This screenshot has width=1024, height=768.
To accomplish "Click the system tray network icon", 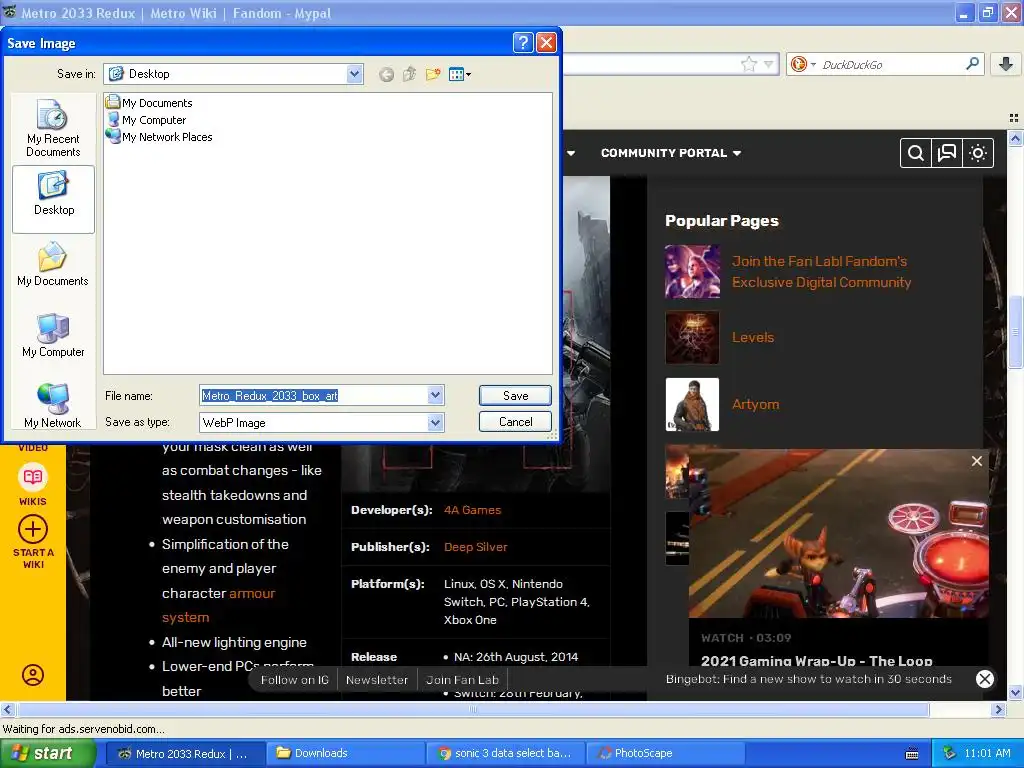I will tap(949, 753).
